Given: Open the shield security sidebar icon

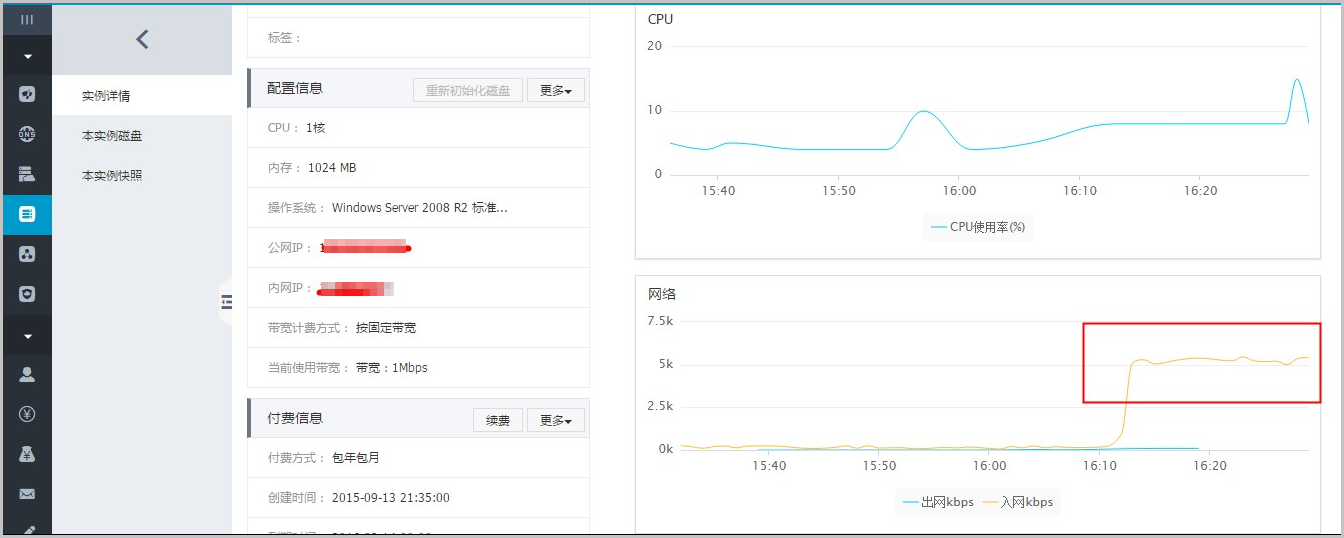Looking at the screenshot, I should click(x=27, y=294).
